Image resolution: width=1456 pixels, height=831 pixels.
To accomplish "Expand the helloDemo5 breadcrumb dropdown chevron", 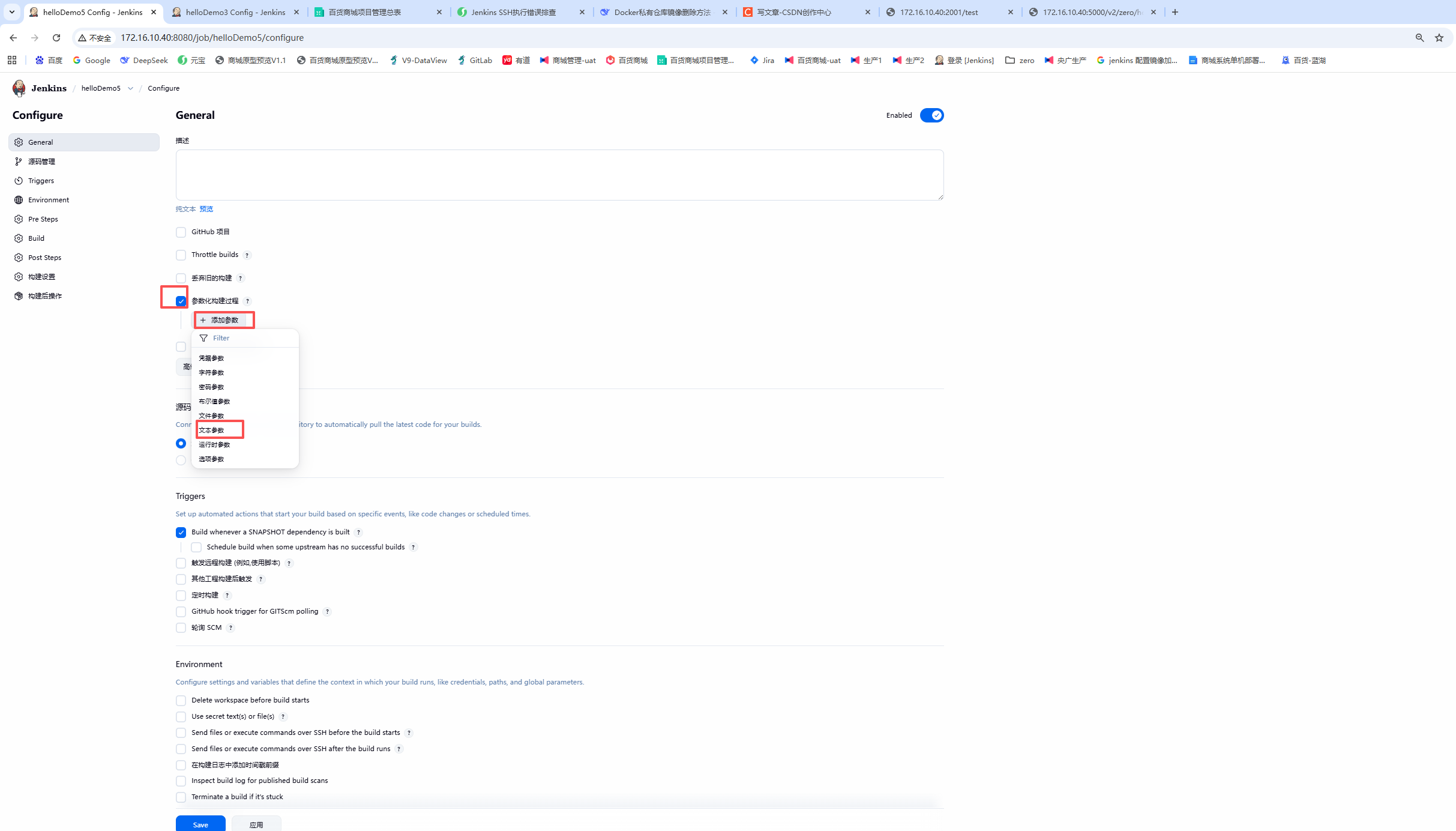I will tap(130, 88).
